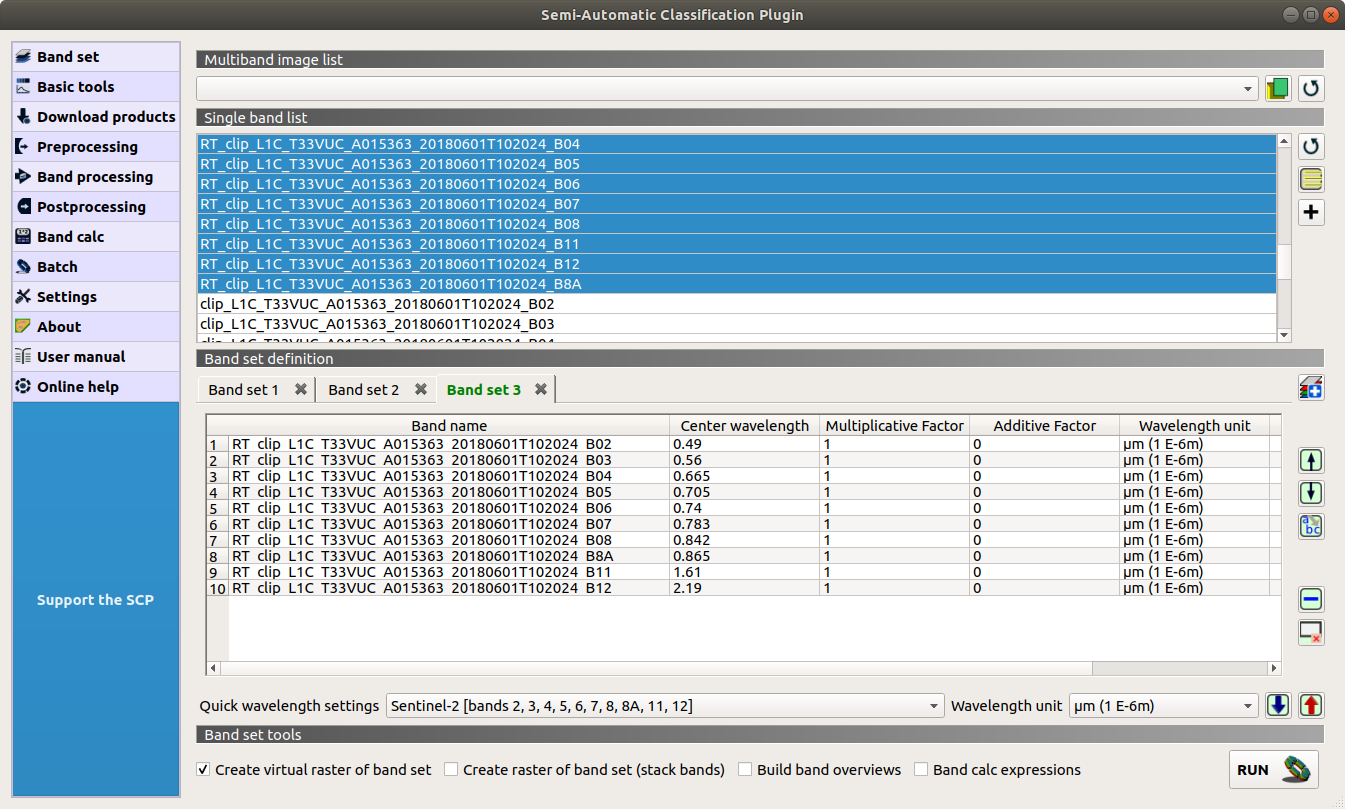Viewport: 1345px width, 809px height.
Task: Add a new band set
Action: point(1310,388)
